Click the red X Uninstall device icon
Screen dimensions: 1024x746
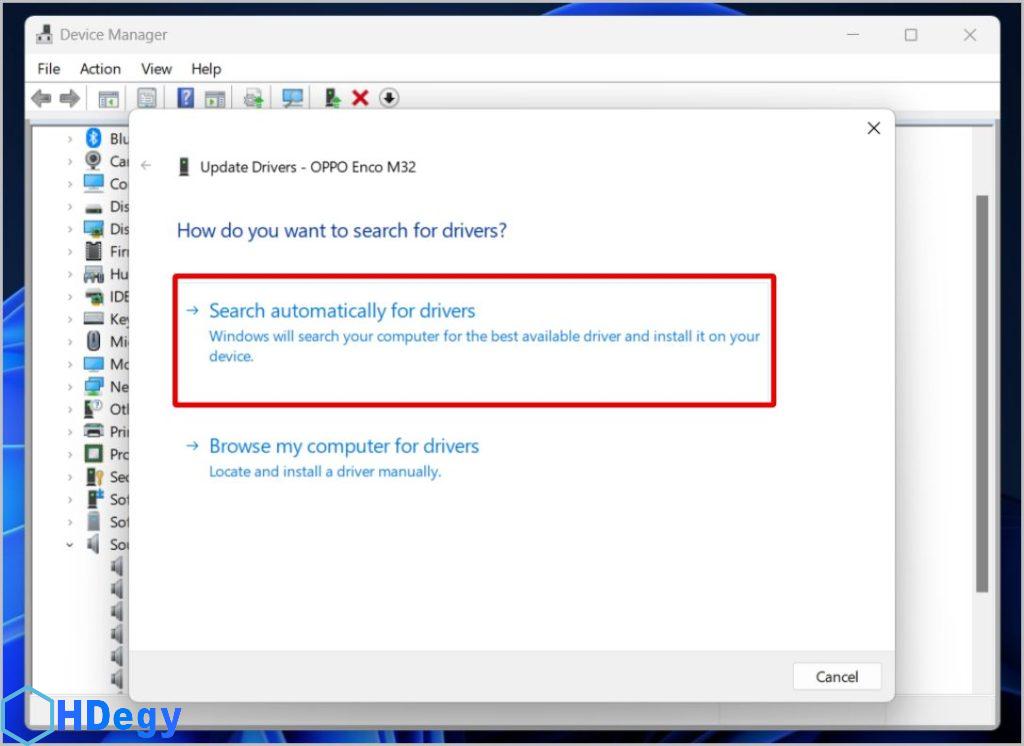tap(360, 98)
